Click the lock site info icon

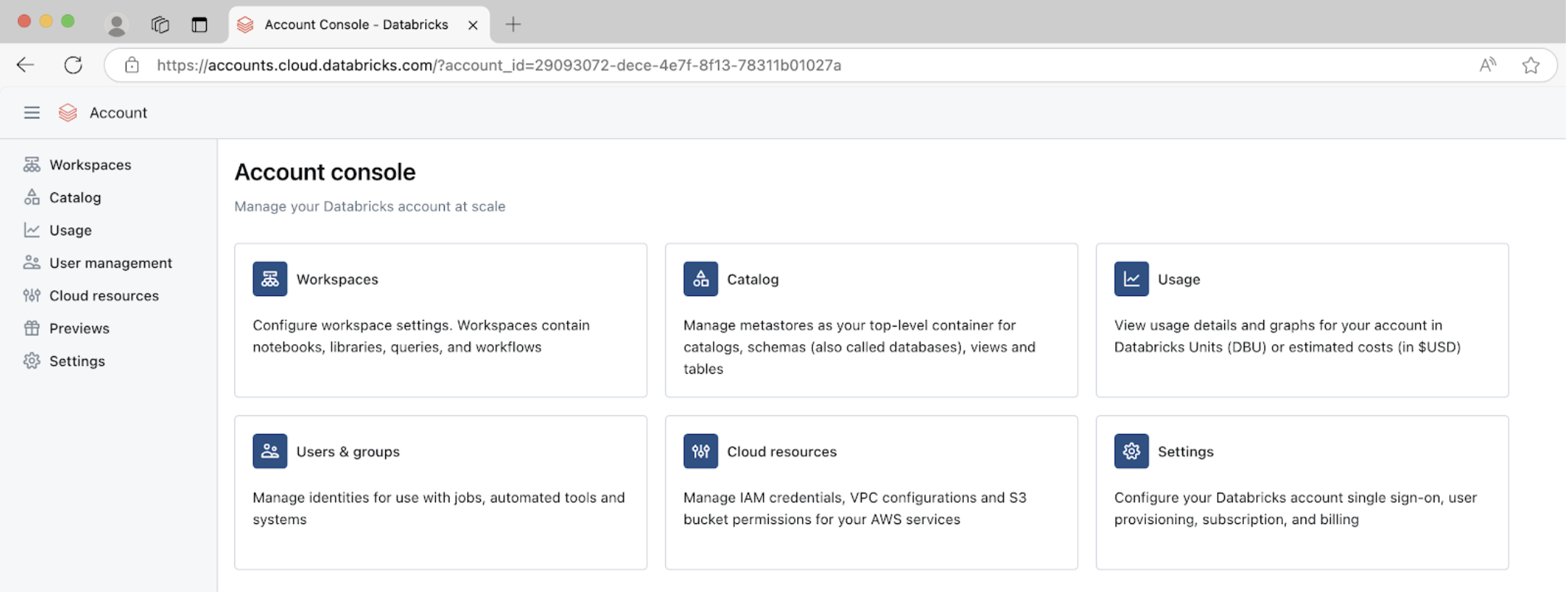131,65
